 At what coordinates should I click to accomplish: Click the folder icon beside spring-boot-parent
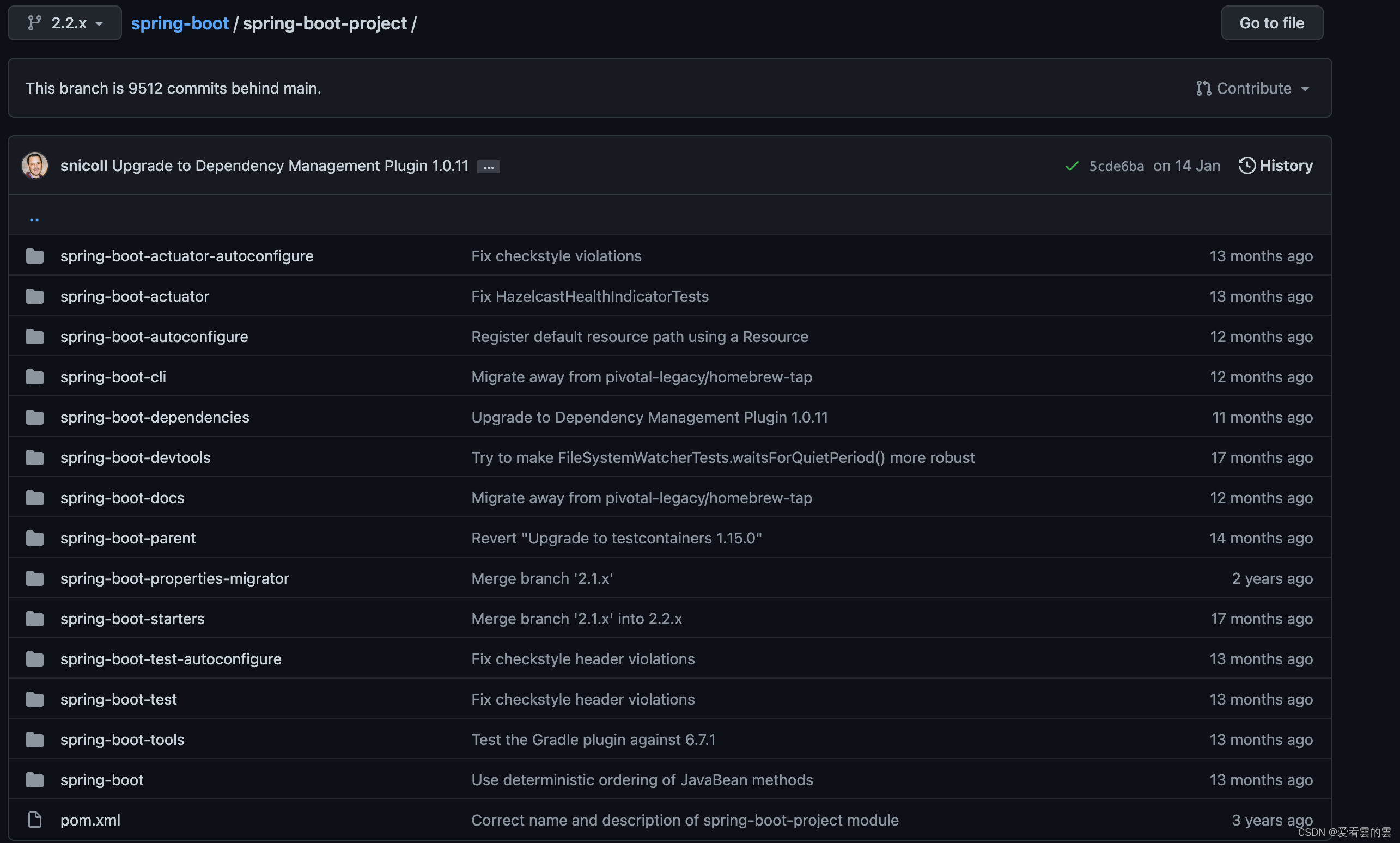click(35, 538)
